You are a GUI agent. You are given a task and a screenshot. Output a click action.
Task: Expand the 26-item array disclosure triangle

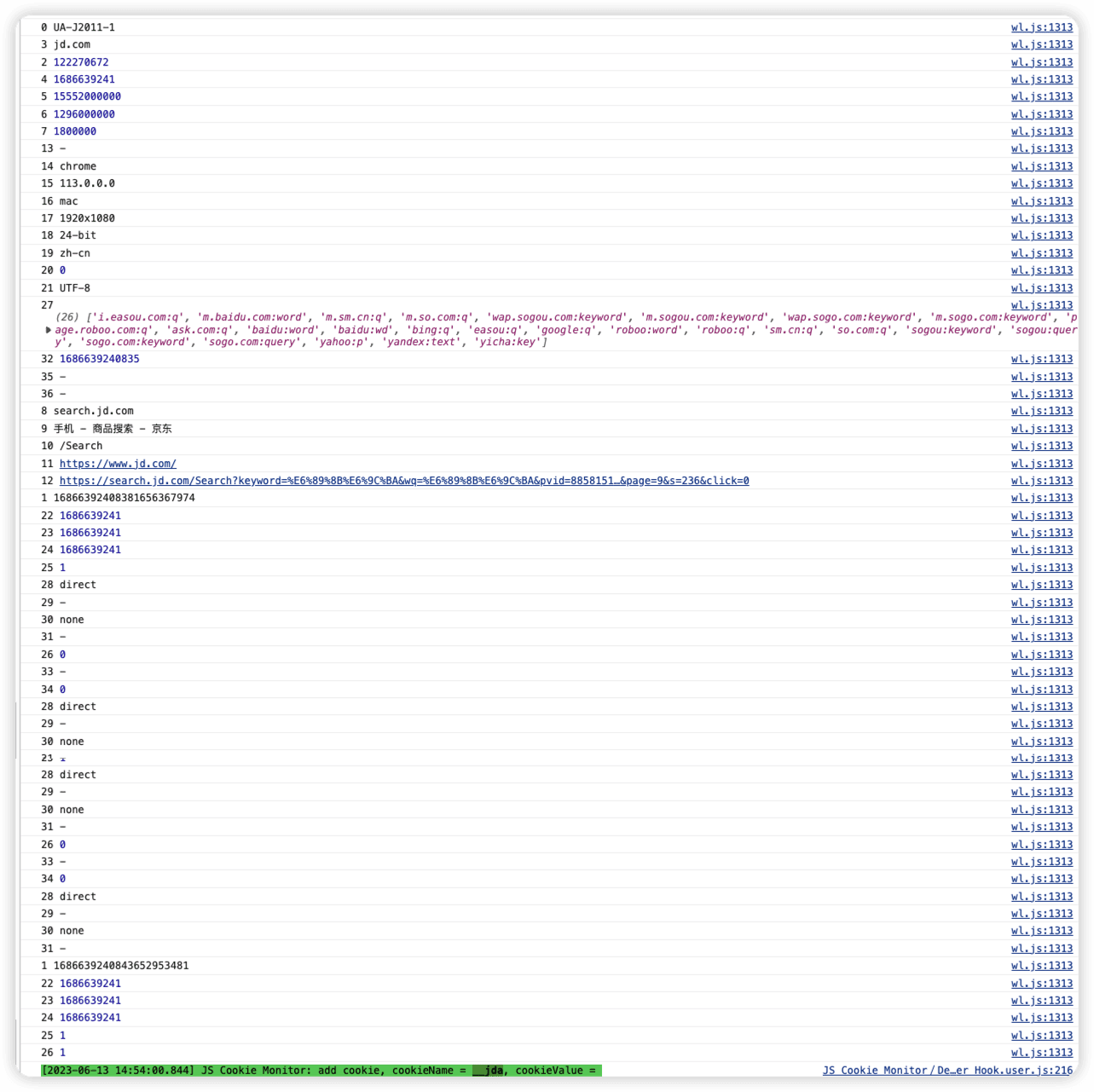pyautogui.click(x=48, y=330)
